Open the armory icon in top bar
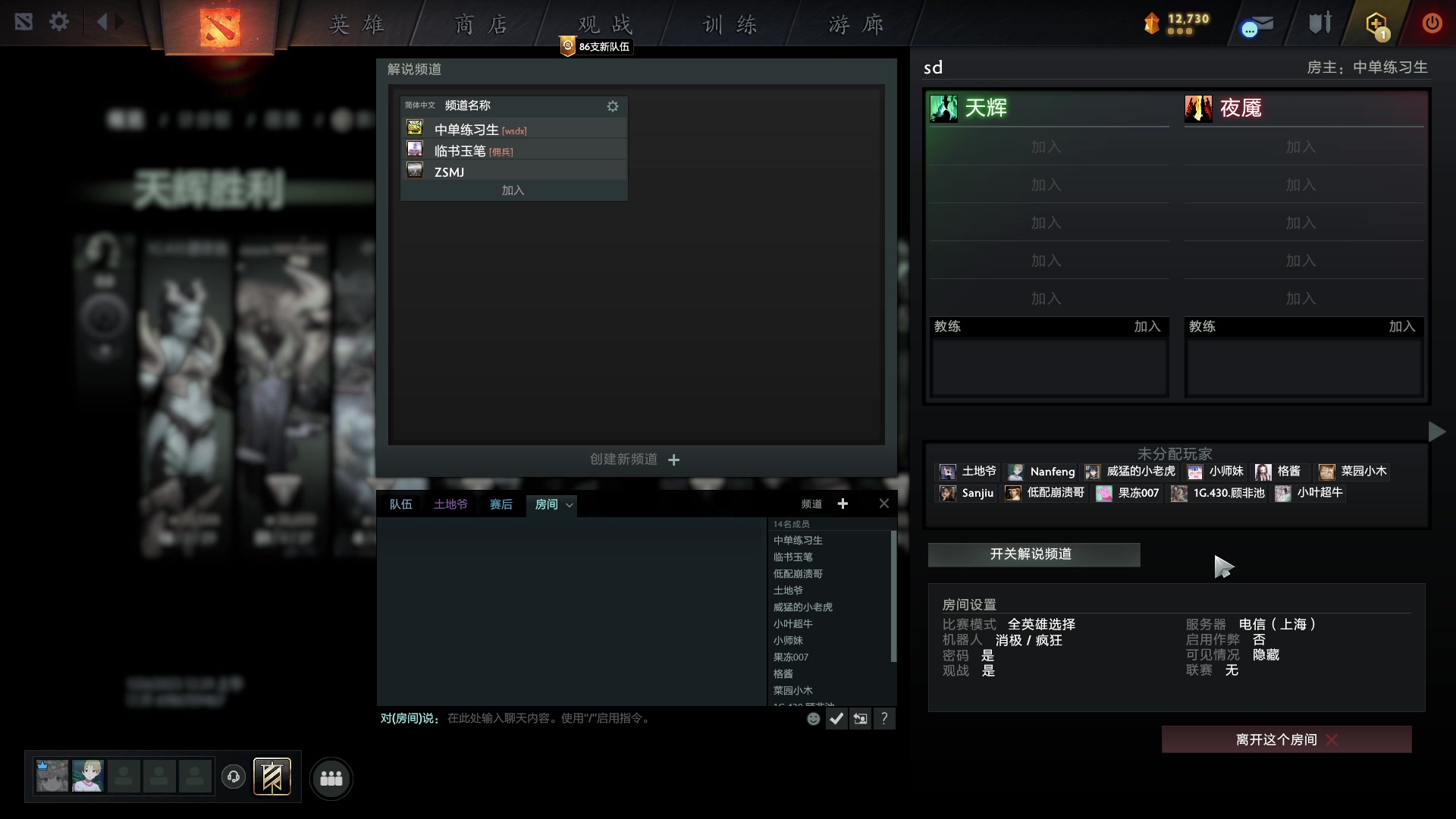The image size is (1456, 819). pos(1320,23)
